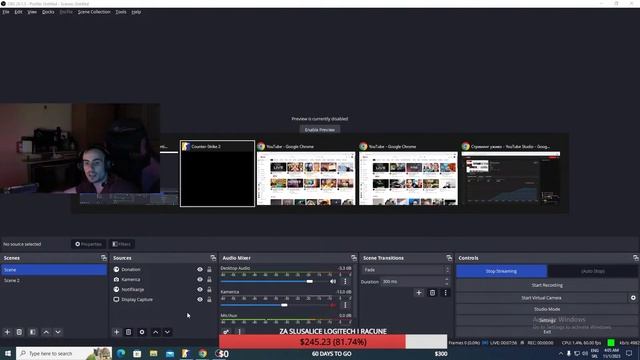Move scene down with the down arrow
The image size is (640, 360).
tap(58, 332)
